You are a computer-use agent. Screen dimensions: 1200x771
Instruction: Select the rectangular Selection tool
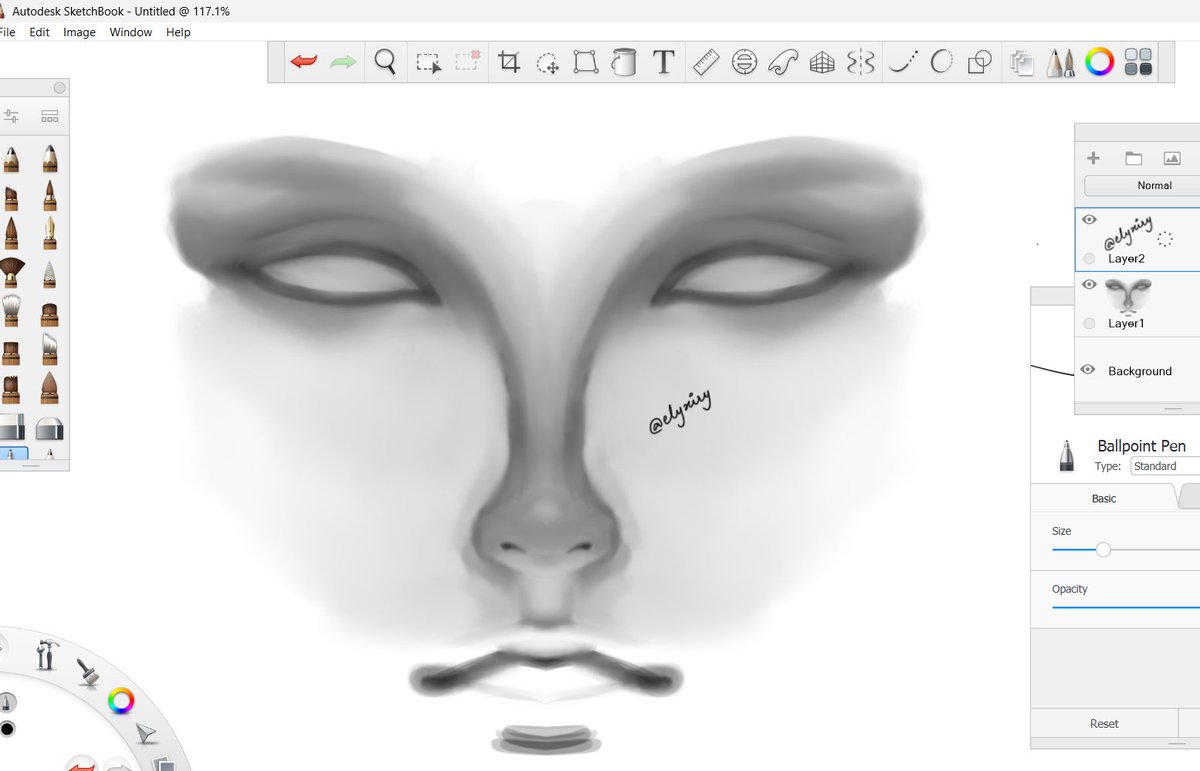(429, 62)
